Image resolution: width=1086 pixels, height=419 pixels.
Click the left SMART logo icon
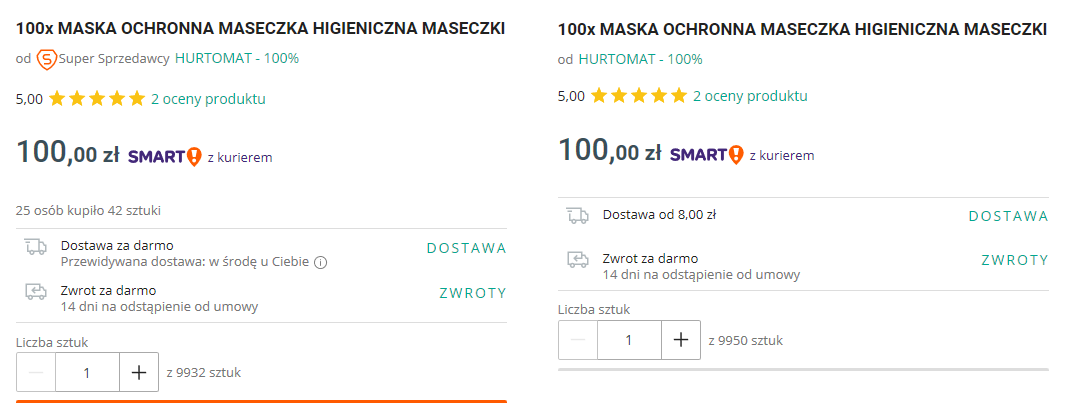coord(165,157)
